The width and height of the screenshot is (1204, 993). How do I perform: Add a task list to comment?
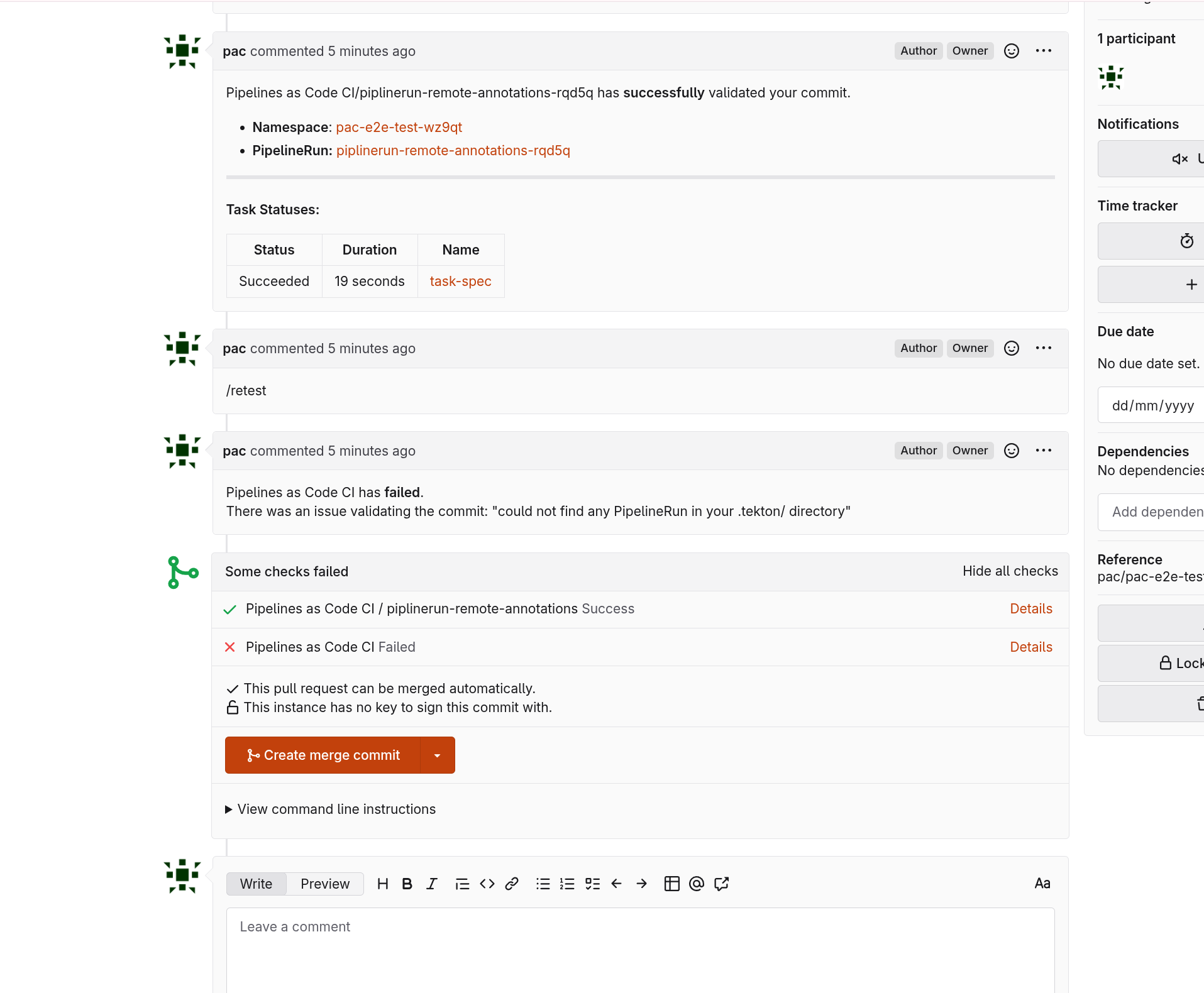pos(592,884)
